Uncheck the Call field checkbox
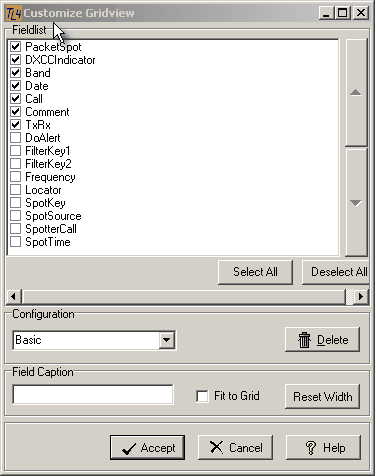Screen dimensions: 375x476 coord(15,99)
